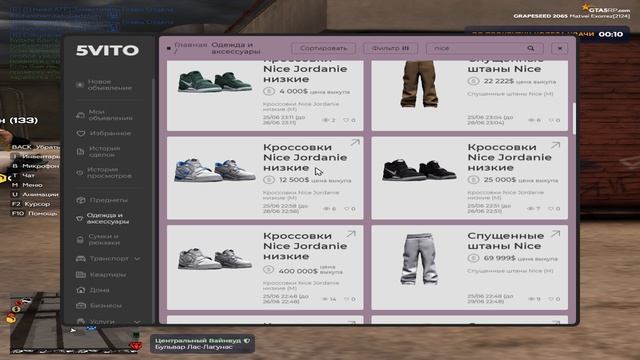The image size is (640, 360).
Task: Close the 5VITO marketplace window
Action: [x=560, y=48]
